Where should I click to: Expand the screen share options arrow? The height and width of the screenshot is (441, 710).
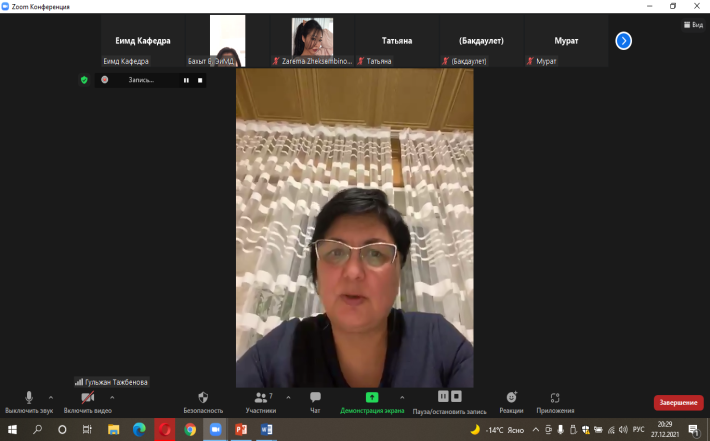[402, 397]
